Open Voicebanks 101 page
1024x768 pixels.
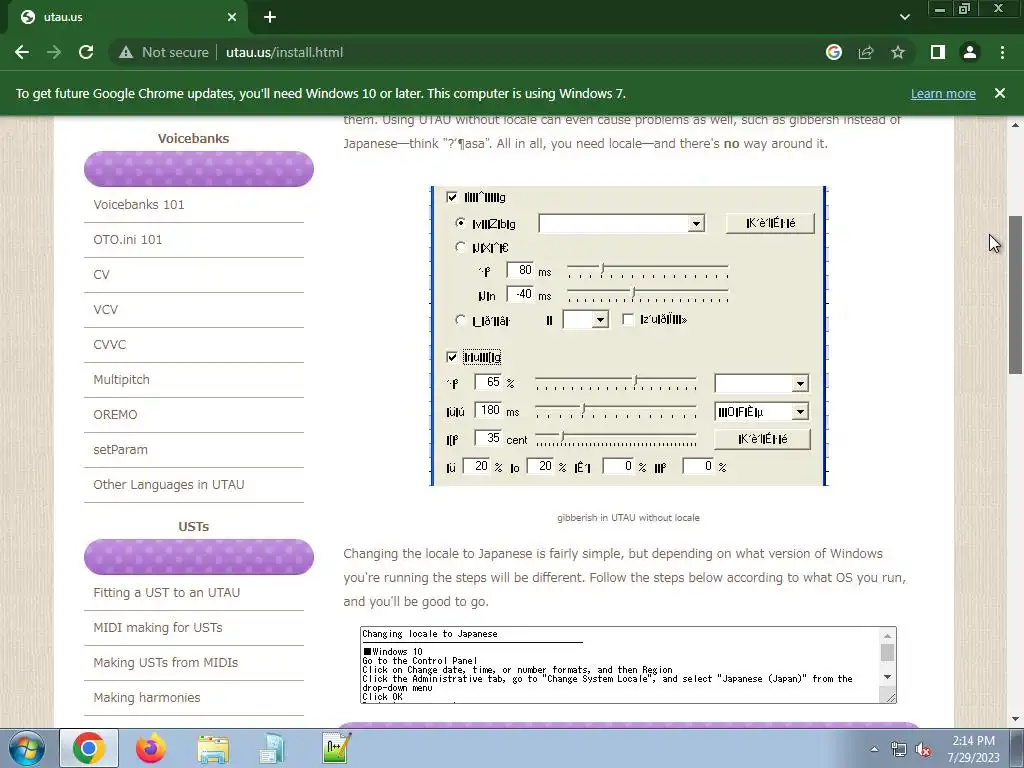139,204
